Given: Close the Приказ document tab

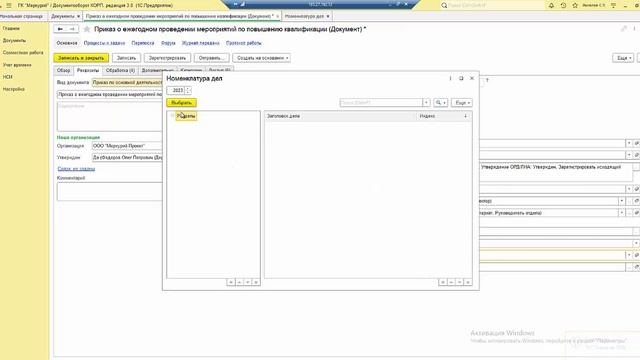Looking at the screenshot, I should point(278,16).
